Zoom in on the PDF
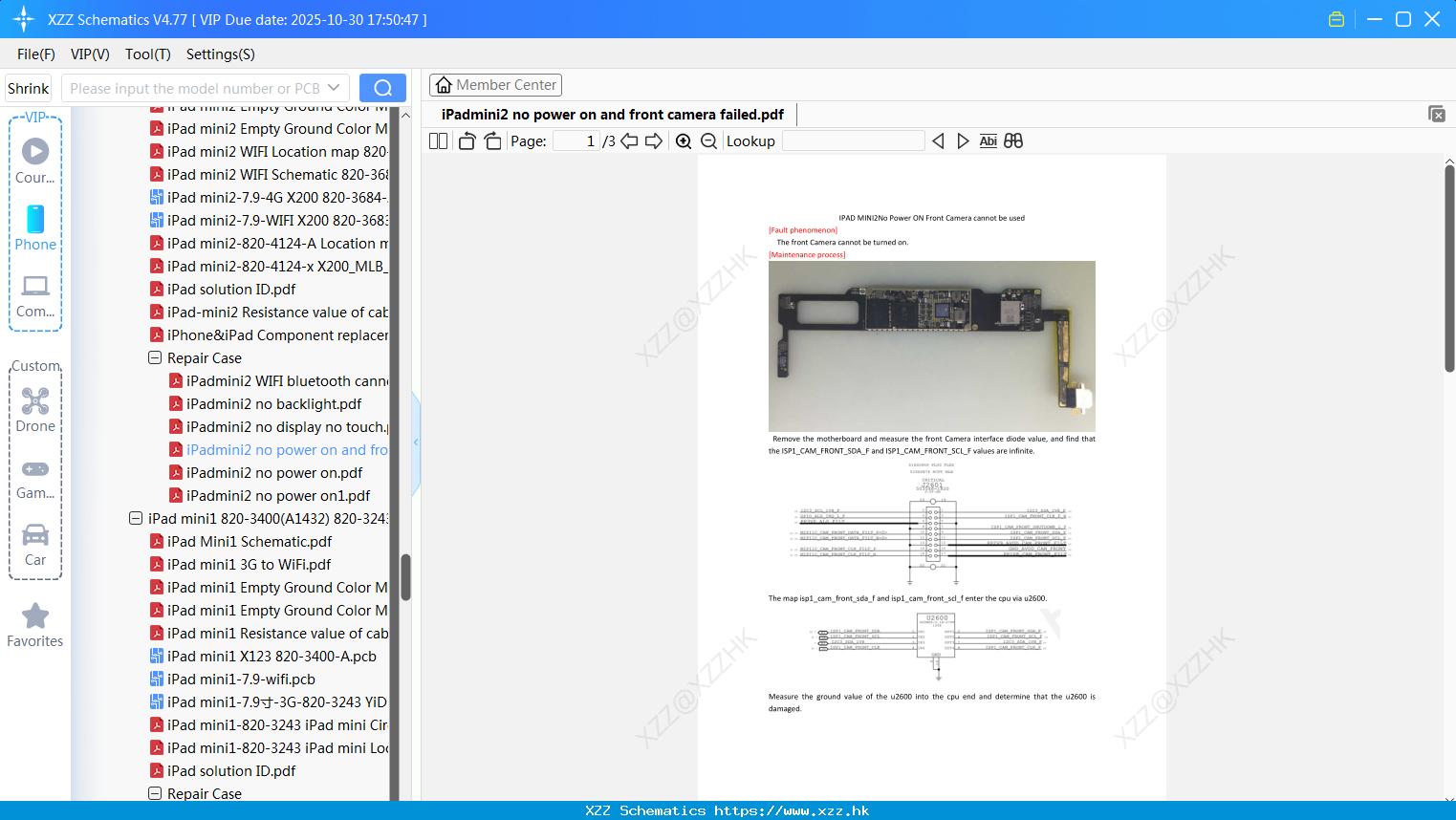The image size is (1456, 820). 684,140
